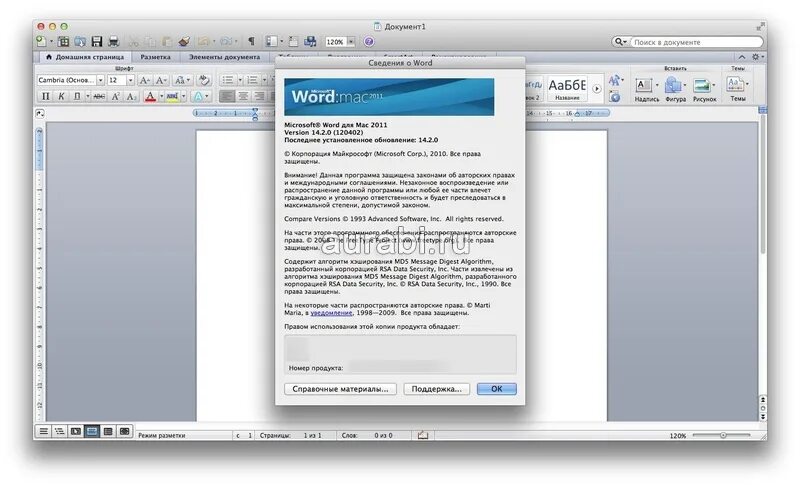The image size is (800, 486).
Task: Open the Элементы документа tab
Action: pyautogui.click(x=224, y=57)
